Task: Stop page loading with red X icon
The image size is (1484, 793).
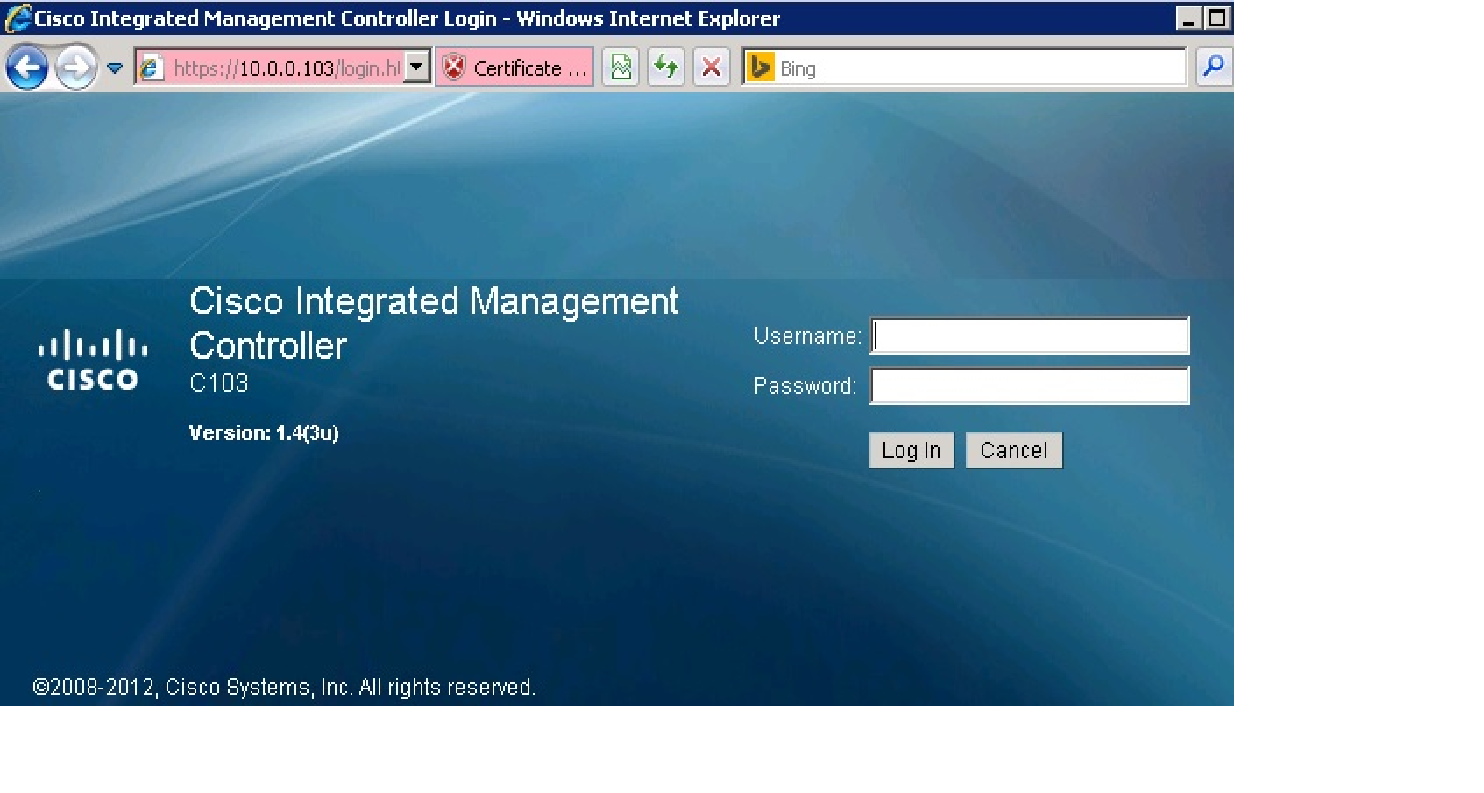Action: tap(711, 68)
